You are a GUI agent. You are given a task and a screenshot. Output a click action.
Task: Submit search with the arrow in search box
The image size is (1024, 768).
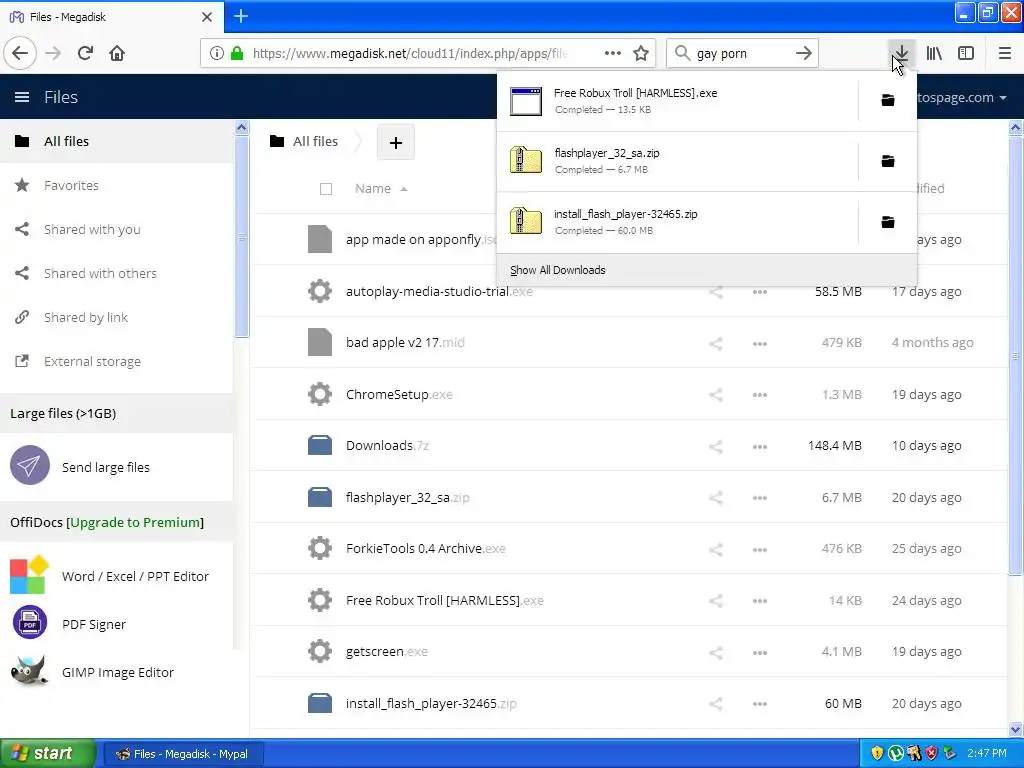tap(804, 54)
